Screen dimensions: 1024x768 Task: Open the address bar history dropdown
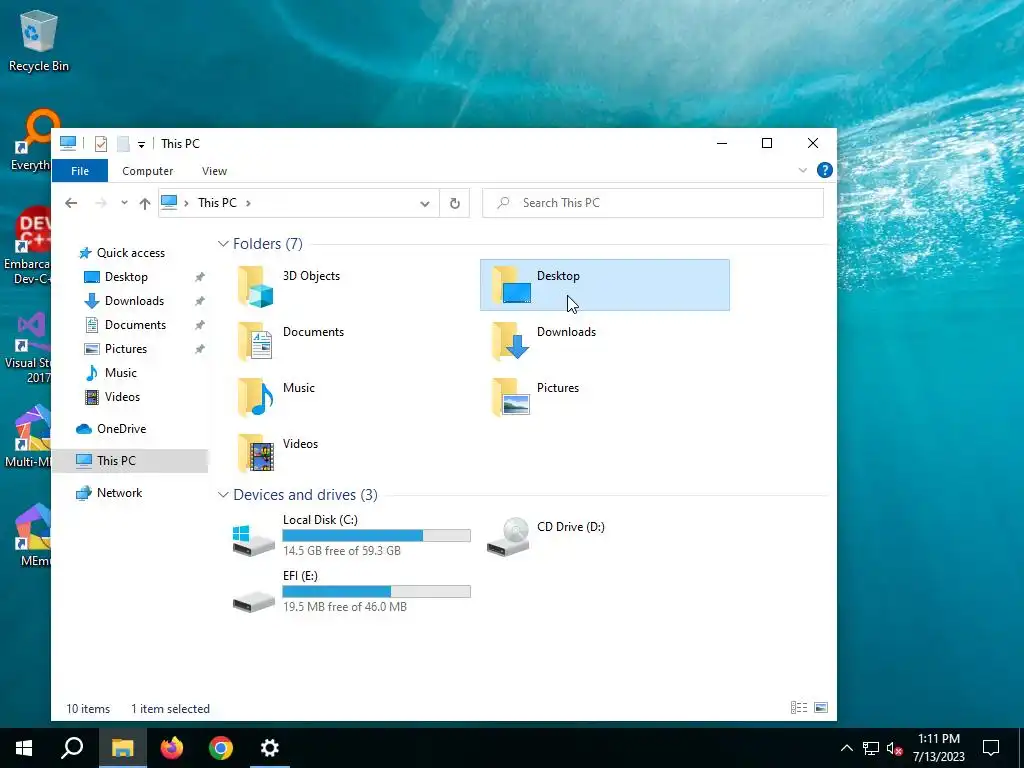pyautogui.click(x=424, y=204)
